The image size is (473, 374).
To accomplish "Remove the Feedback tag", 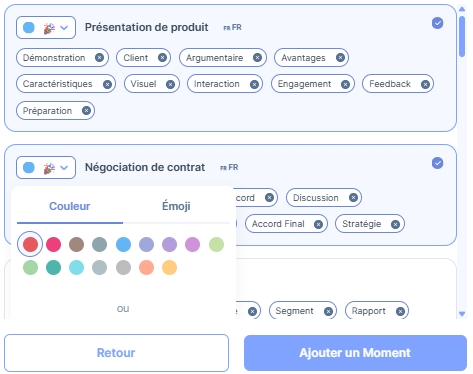I will (425, 84).
